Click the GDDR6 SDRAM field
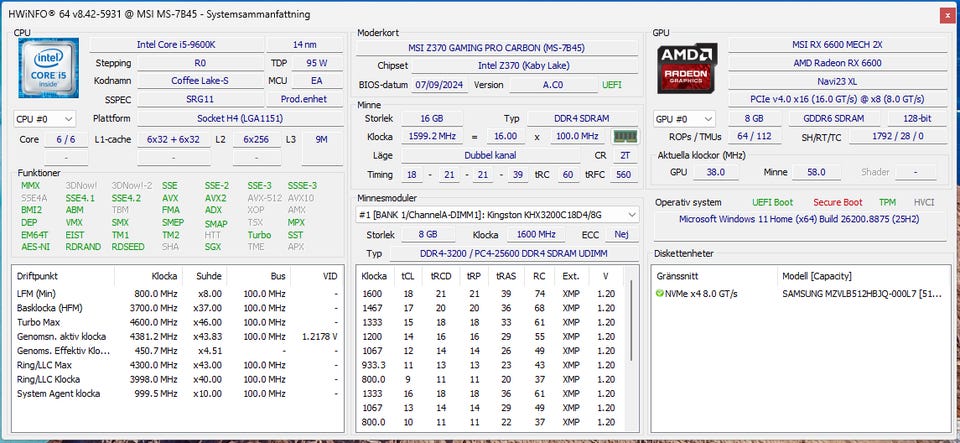This screenshot has height=443, width=960. click(834, 119)
